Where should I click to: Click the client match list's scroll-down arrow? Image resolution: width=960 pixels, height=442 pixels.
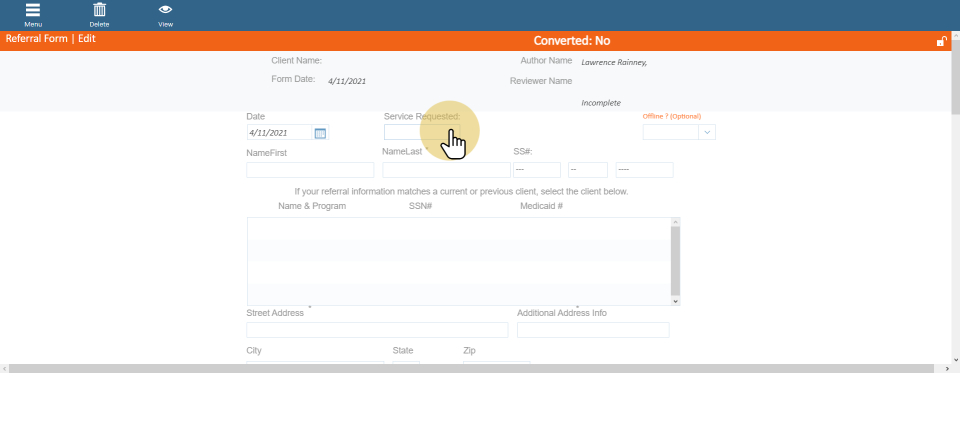tap(676, 300)
